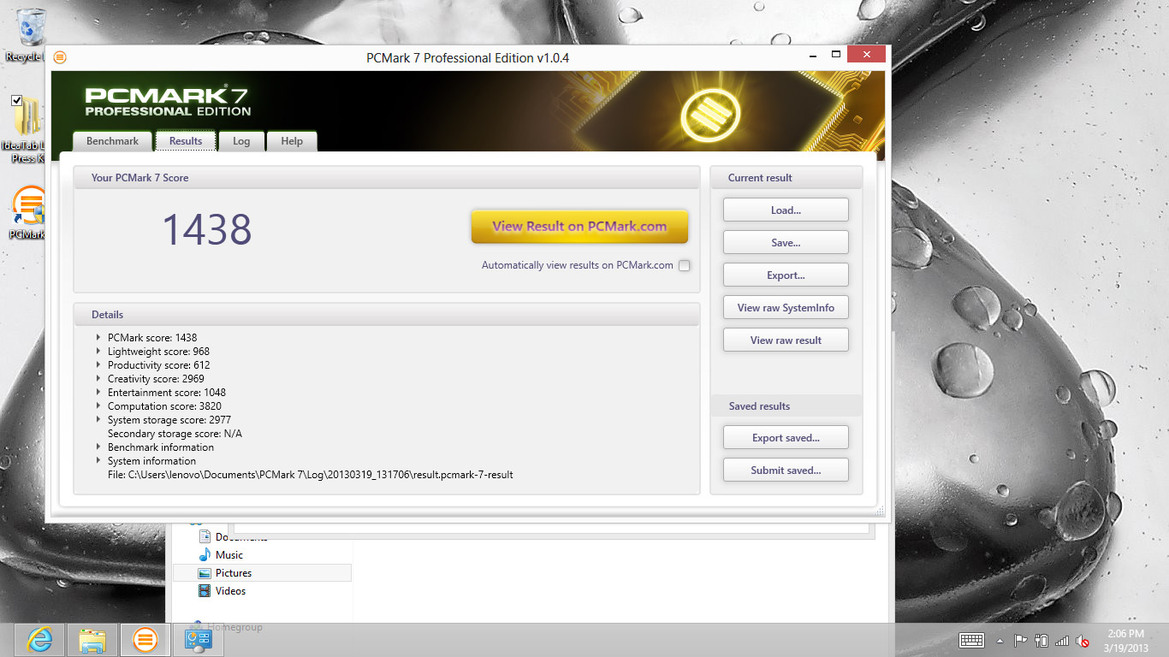Click the Export... button

tap(786, 275)
